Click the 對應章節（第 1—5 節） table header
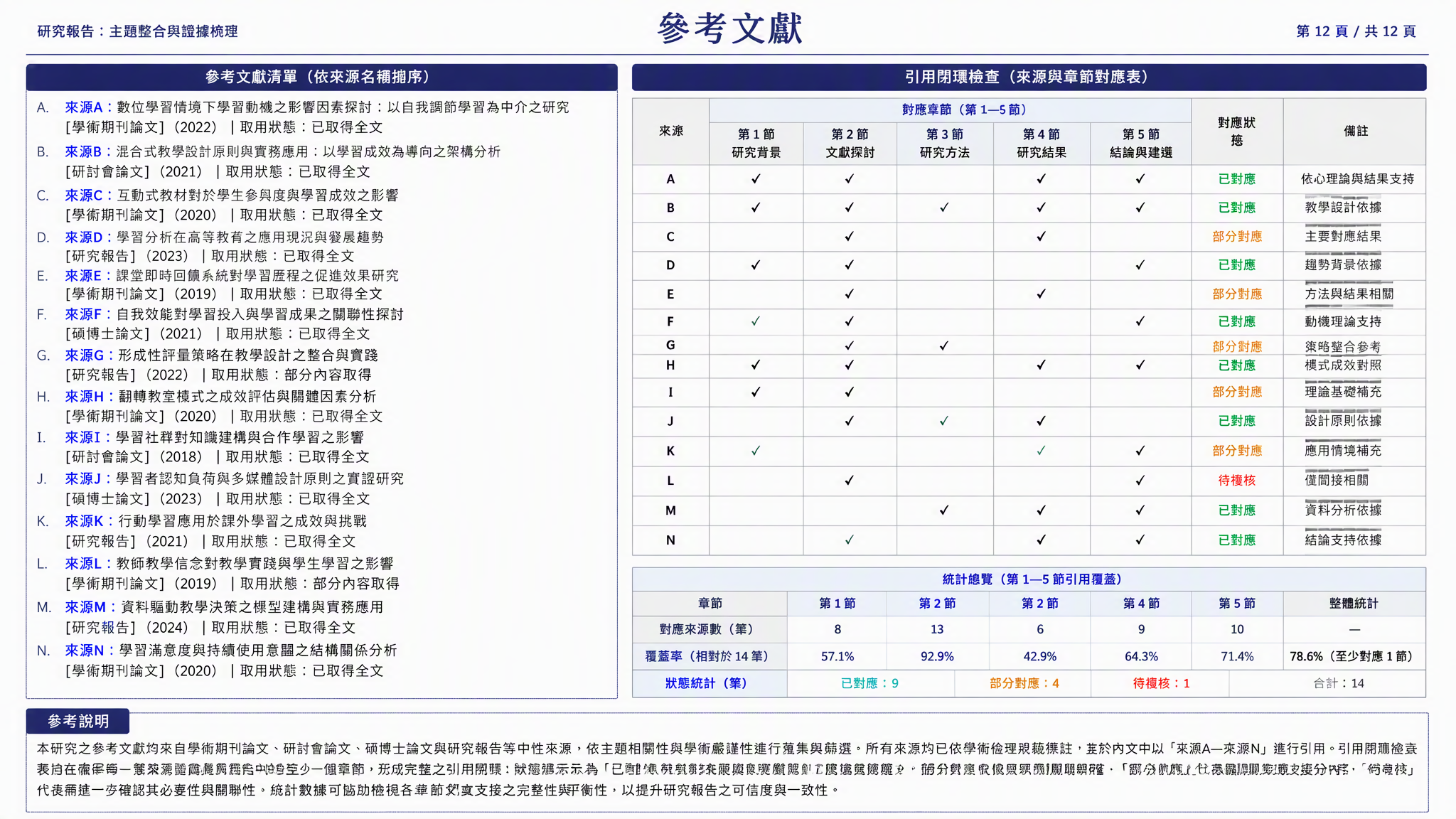Screen dimensions: 1456x819 tap(963, 109)
